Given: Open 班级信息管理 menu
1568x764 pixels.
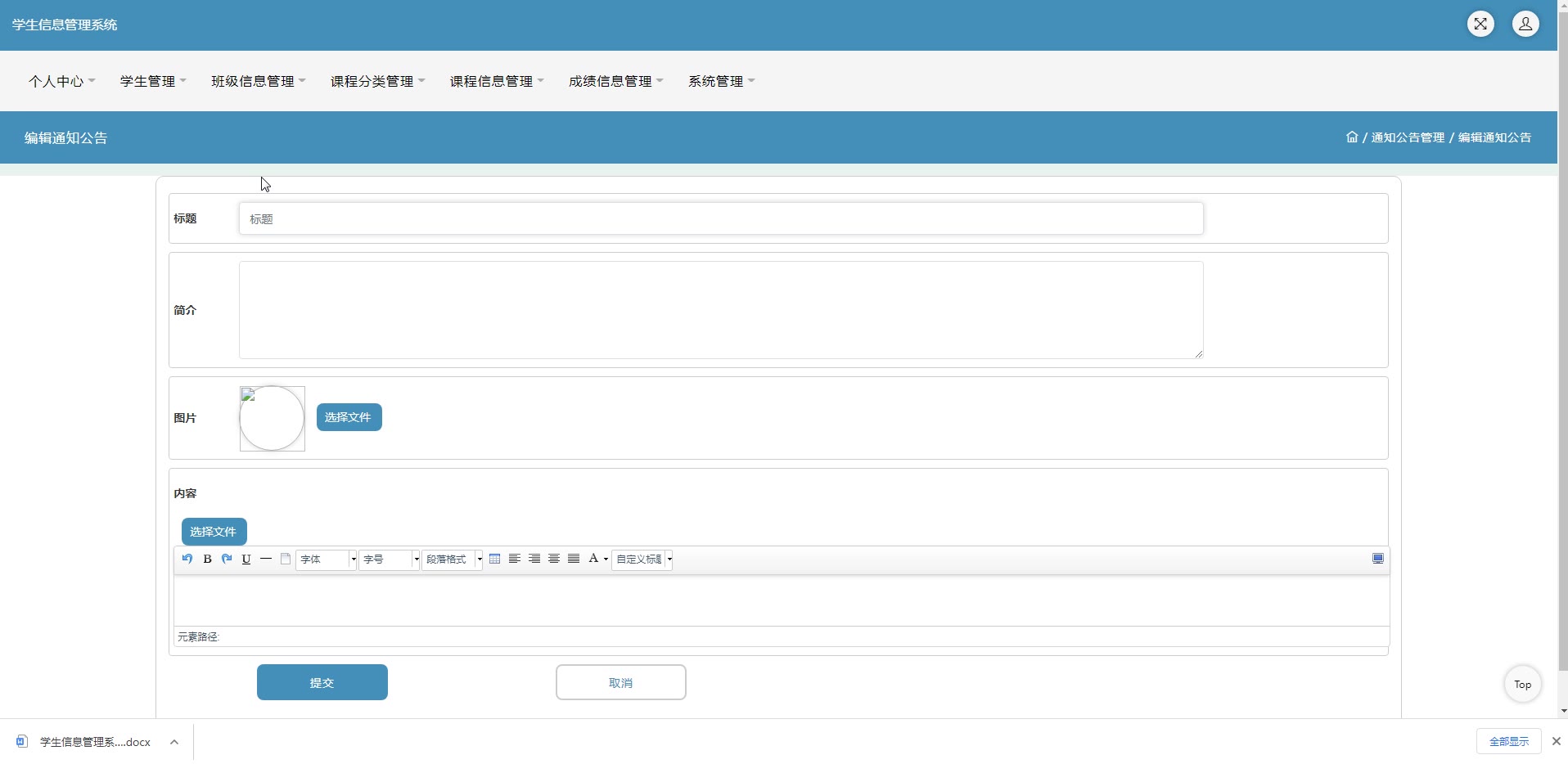Looking at the screenshot, I should [259, 81].
